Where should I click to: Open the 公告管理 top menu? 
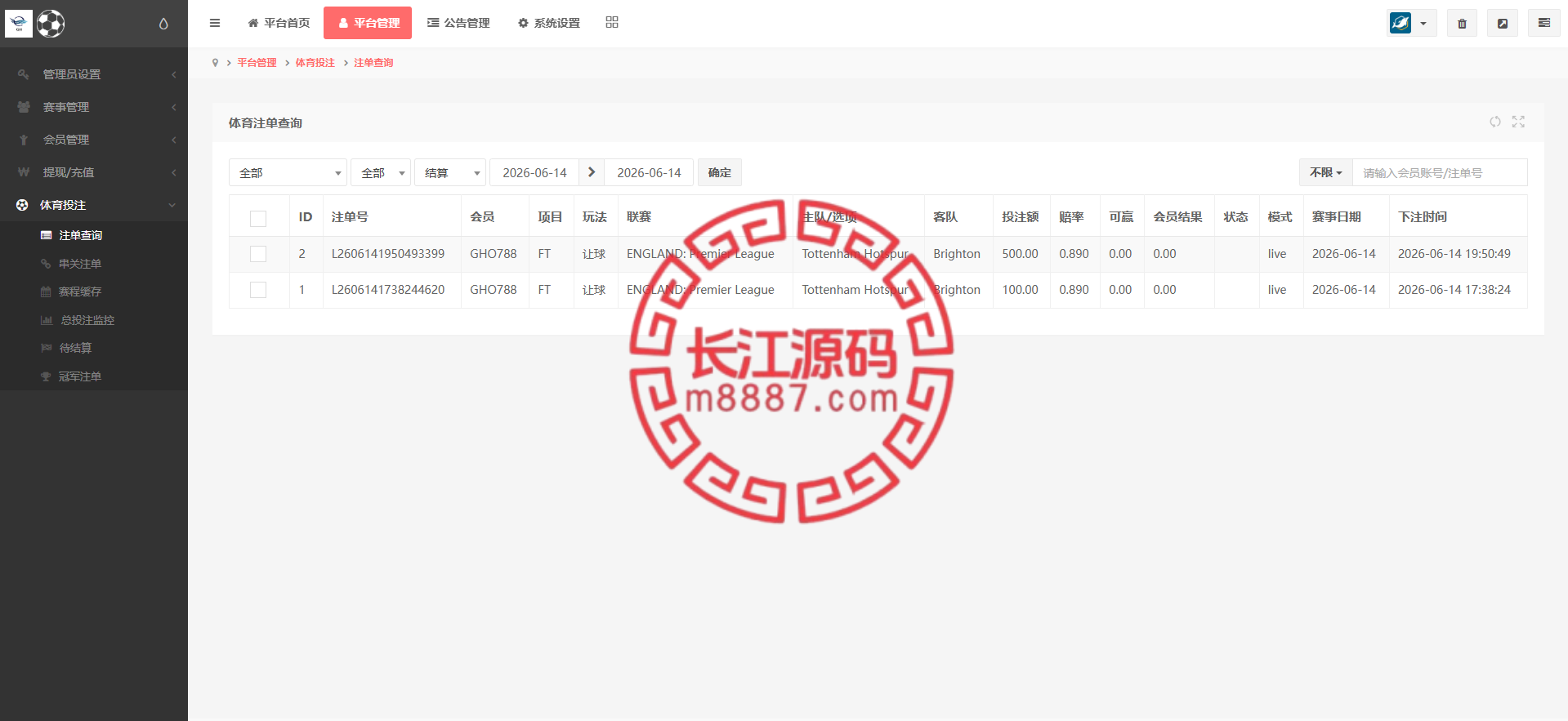(x=458, y=23)
